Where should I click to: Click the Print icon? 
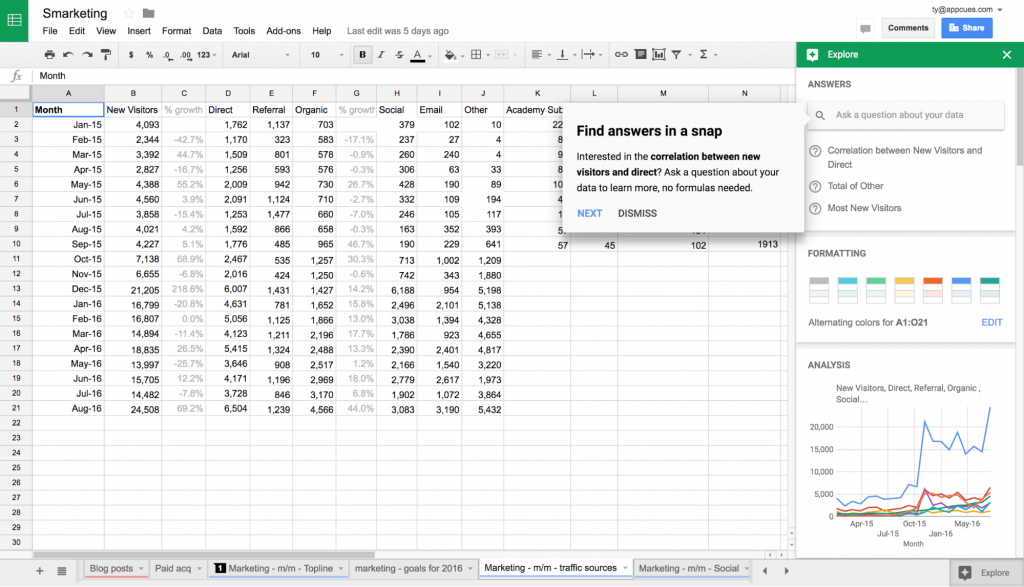tap(48, 55)
